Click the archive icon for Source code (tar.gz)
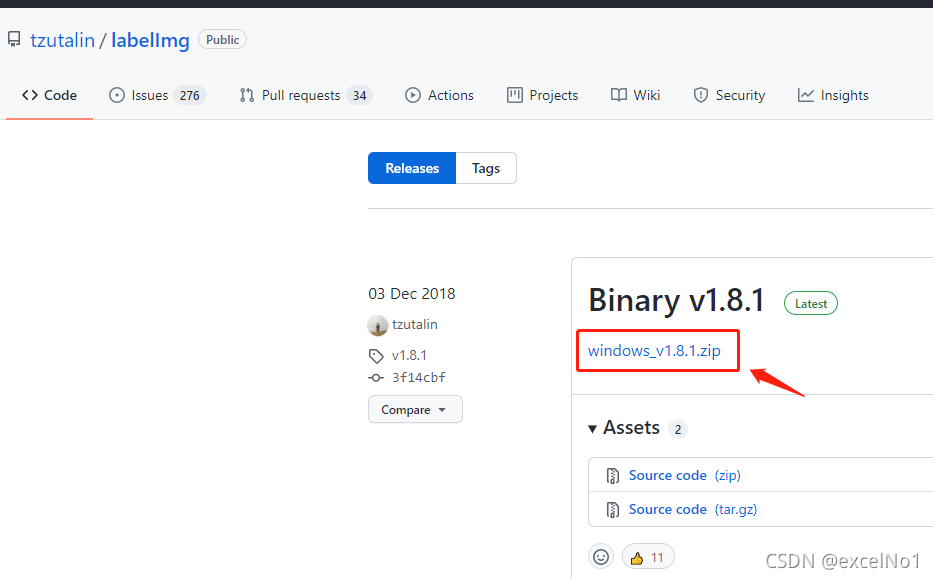Viewport: 933px width, 579px height. 612,509
